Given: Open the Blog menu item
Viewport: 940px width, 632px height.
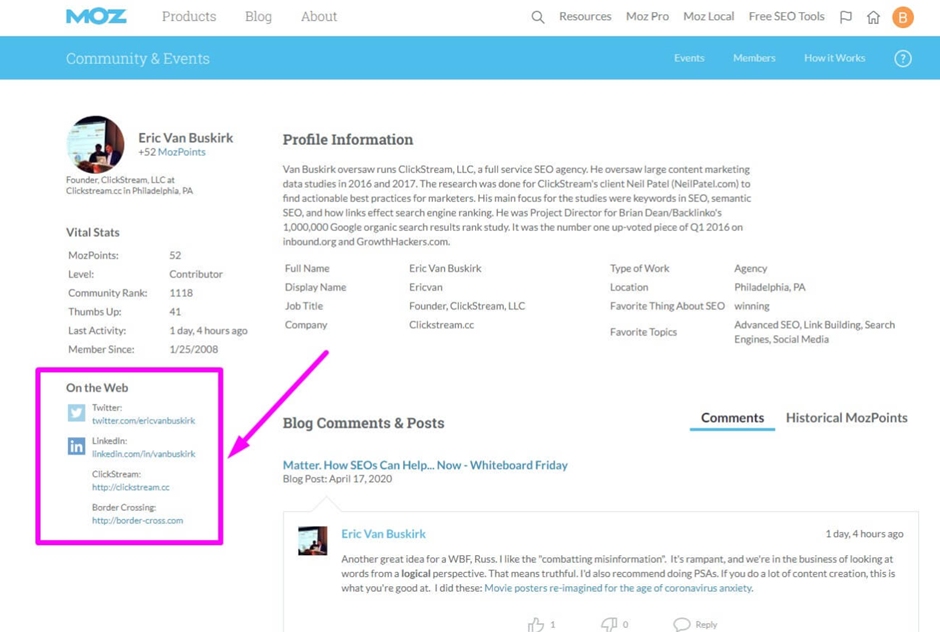Looking at the screenshot, I should [258, 17].
